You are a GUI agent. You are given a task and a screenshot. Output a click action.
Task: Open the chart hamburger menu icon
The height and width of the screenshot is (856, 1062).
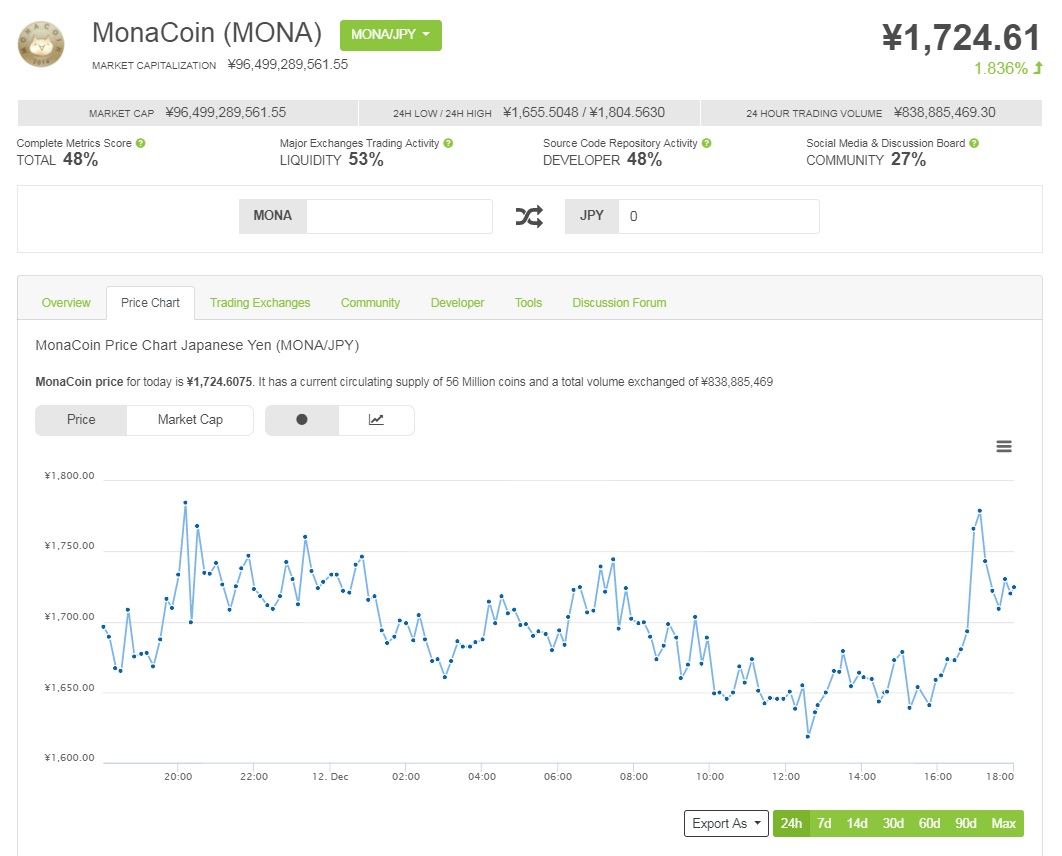[x=1004, y=446]
